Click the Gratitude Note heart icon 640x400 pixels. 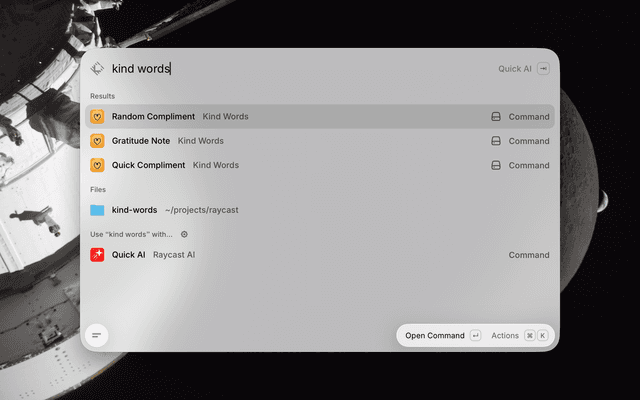[x=97, y=141]
